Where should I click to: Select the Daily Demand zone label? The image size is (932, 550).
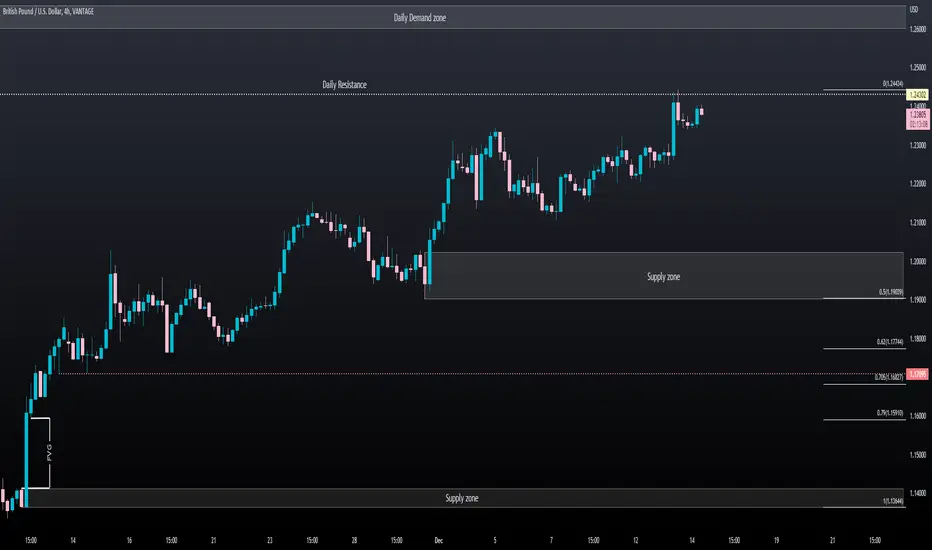[x=420, y=18]
